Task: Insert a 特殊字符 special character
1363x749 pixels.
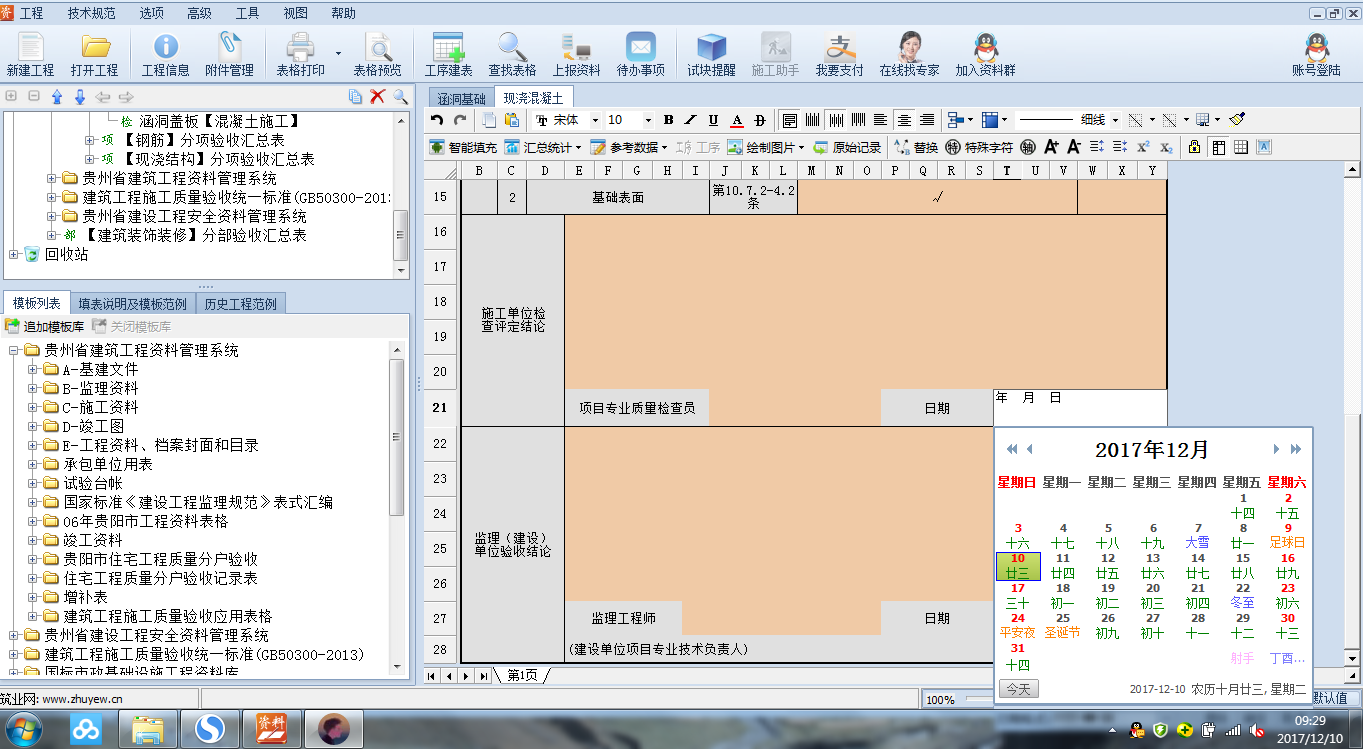Action: pos(977,147)
